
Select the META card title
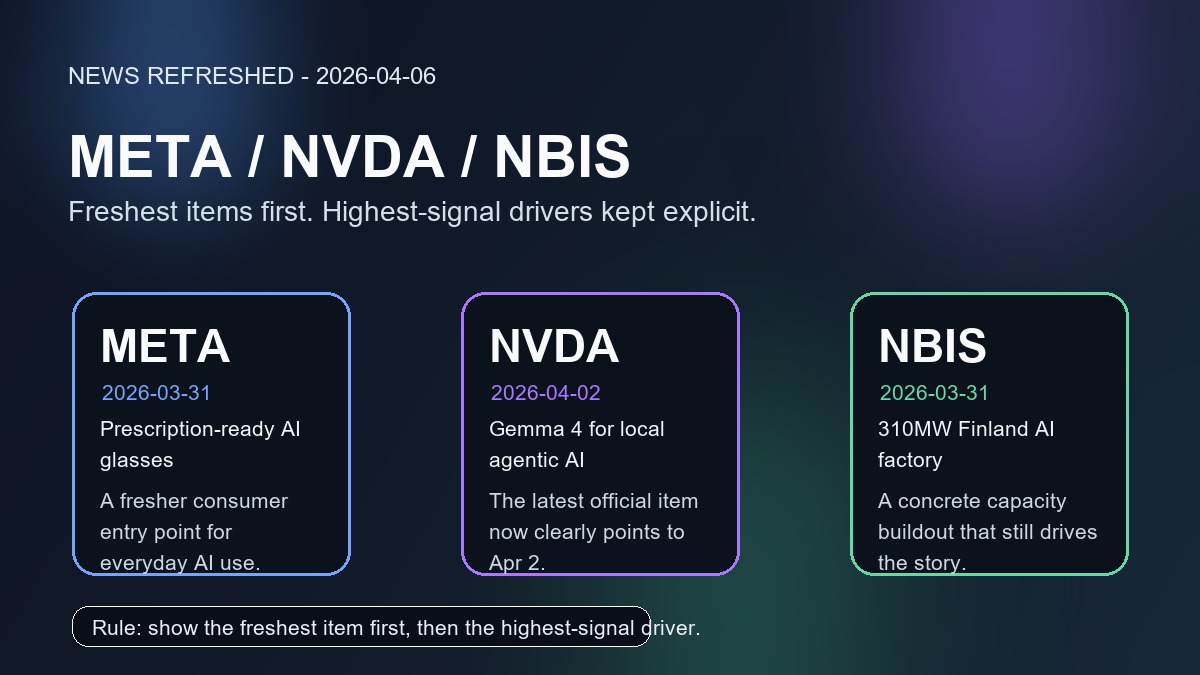pyautogui.click(x=165, y=346)
